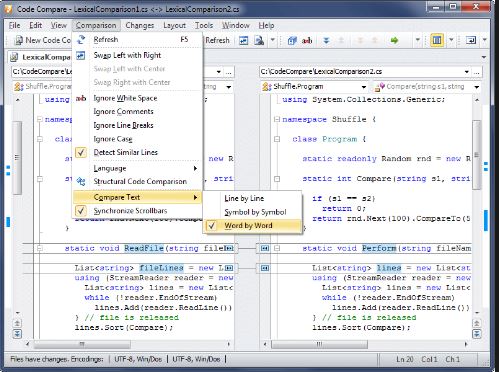Open the Edit menu
This screenshot has width=499, height=372.
[35, 25]
